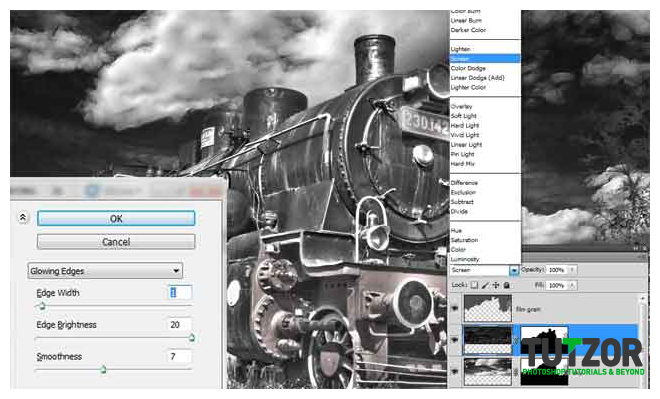Choose Overlay from blend mode list
660x399 pixels.
tap(462, 106)
